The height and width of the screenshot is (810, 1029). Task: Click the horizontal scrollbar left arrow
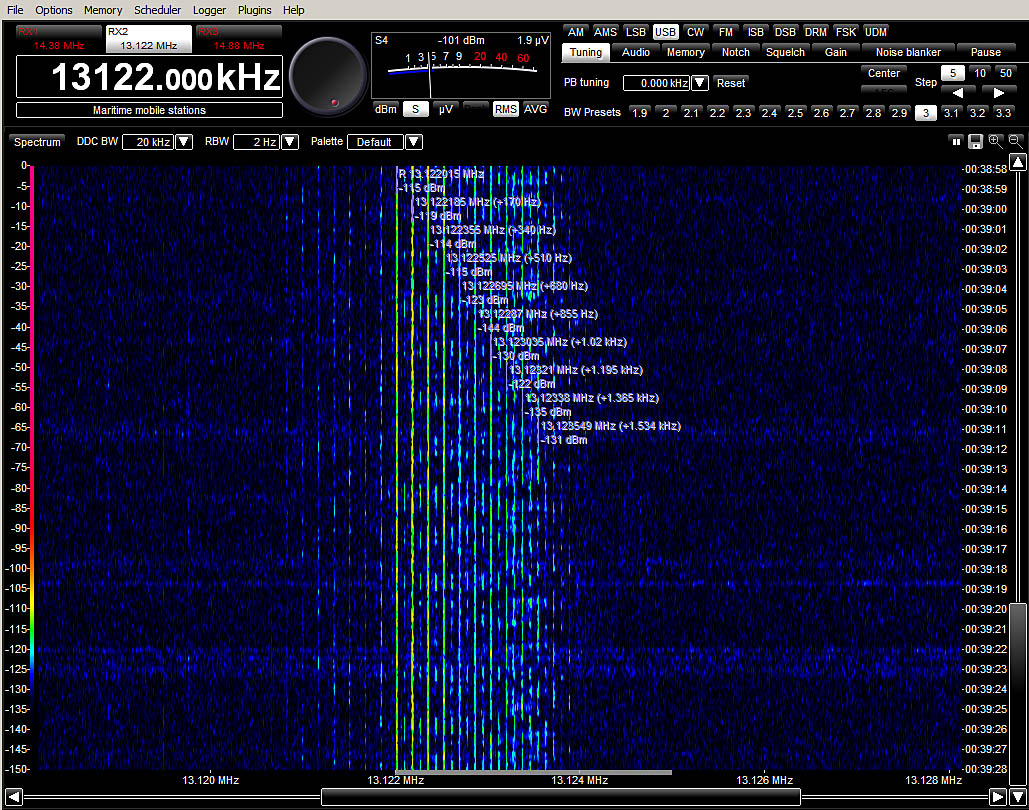click(x=14, y=797)
